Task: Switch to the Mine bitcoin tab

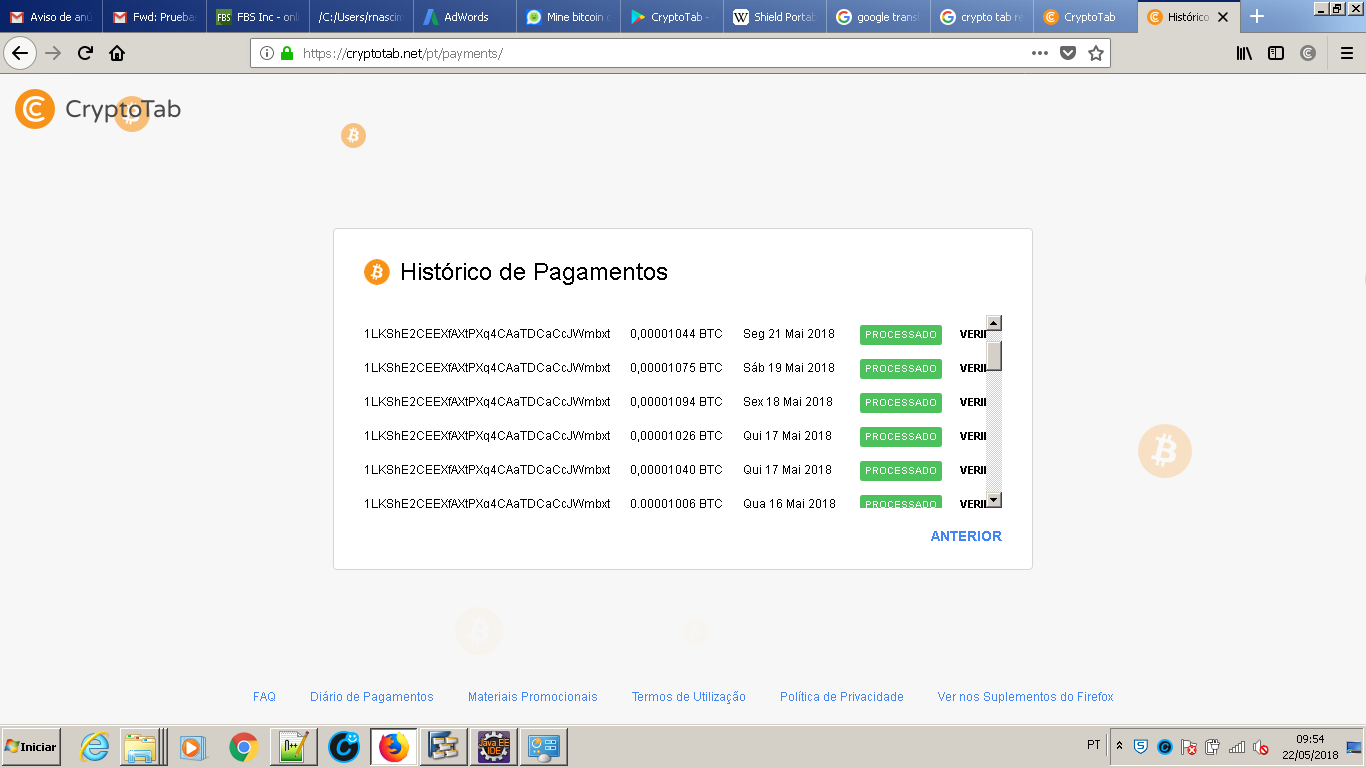Action: [x=568, y=17]
